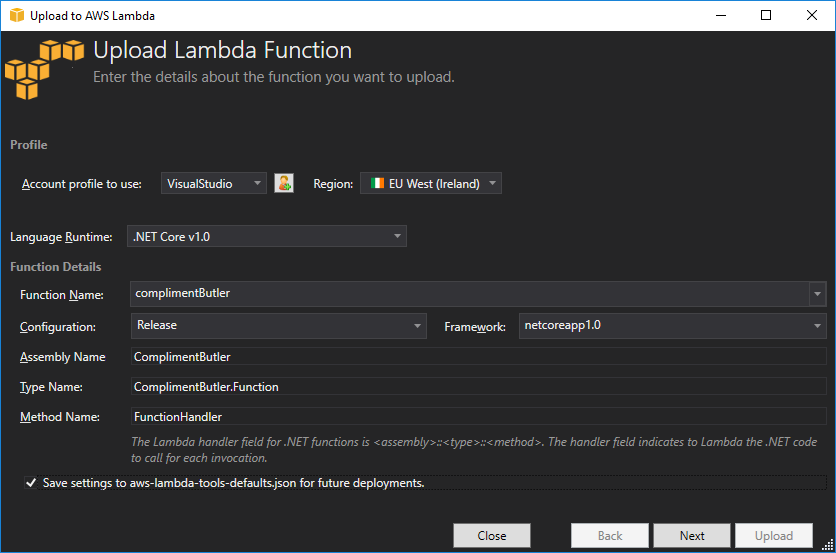This screenshot has width=836, height=553.
Task: Select the Method Name input field
Action: click(478, 416)
